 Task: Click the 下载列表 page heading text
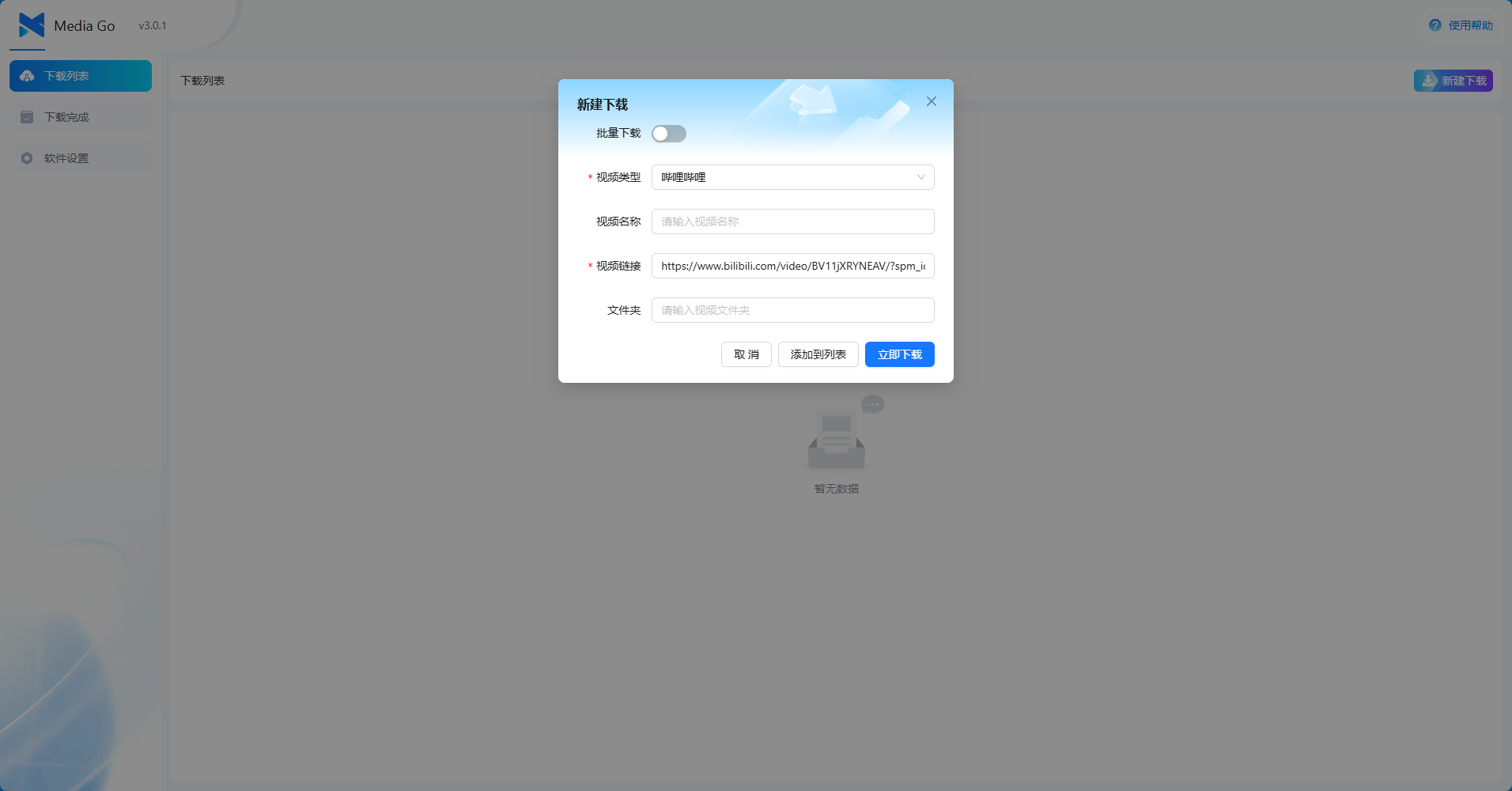(x=202, y=81)
